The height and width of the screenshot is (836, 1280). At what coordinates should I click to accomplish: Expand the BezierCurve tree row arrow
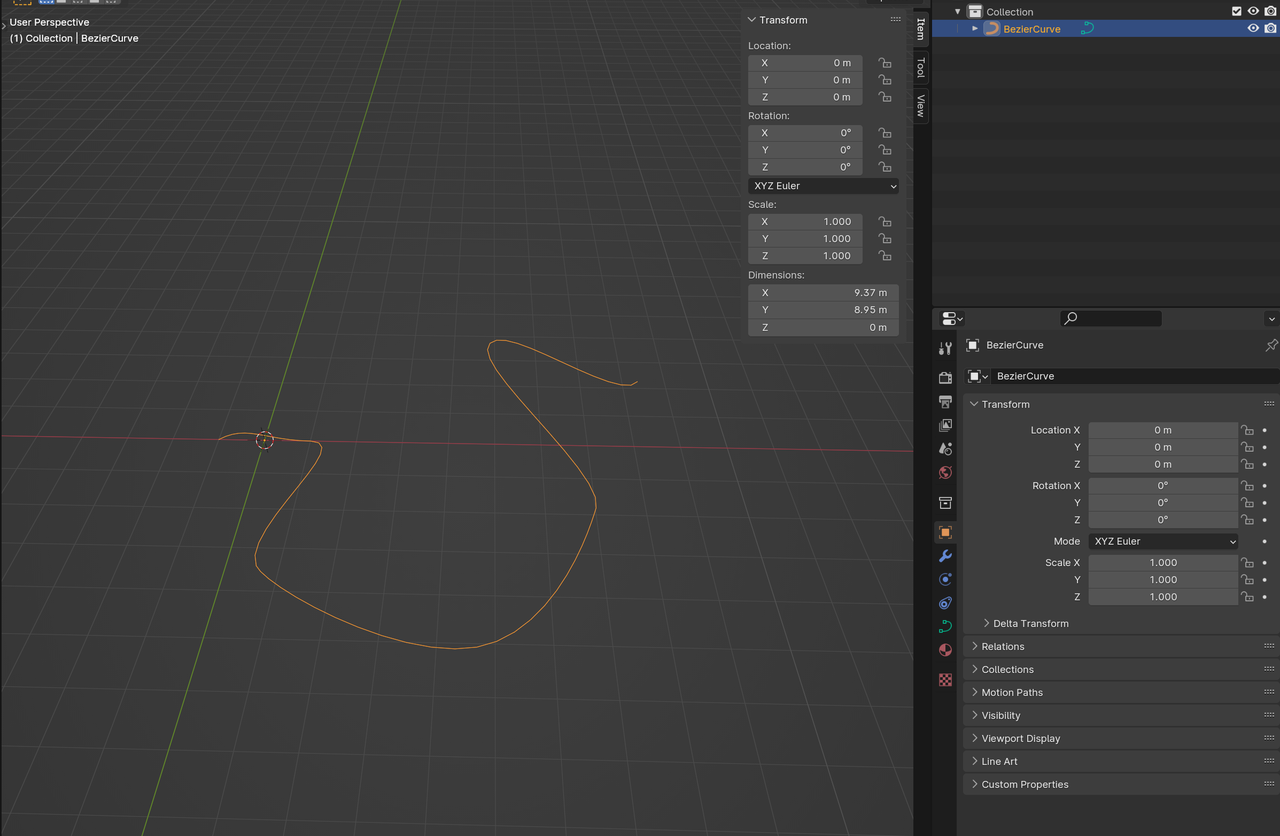click(975, 29)
